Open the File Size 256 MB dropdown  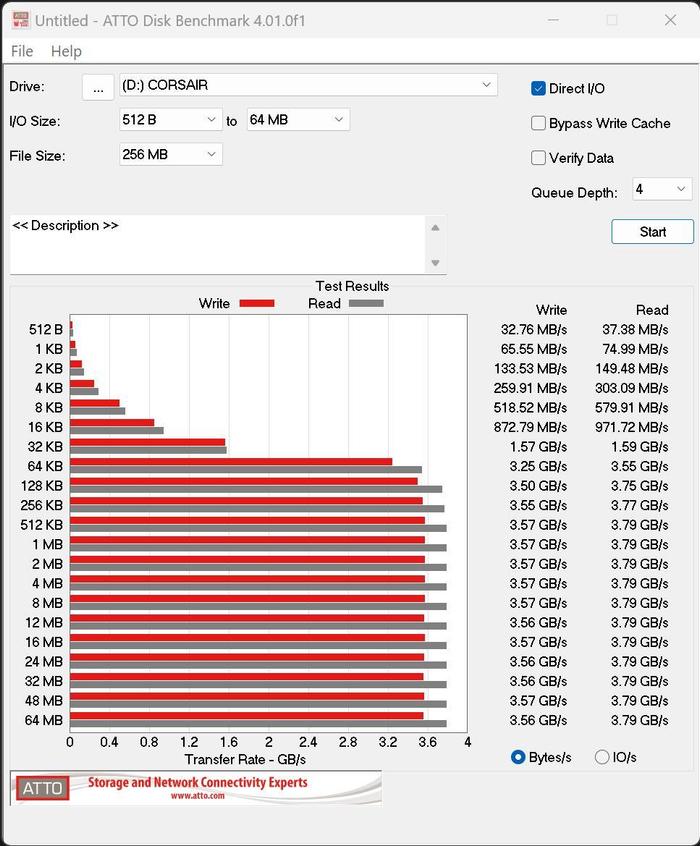point(171,155)
